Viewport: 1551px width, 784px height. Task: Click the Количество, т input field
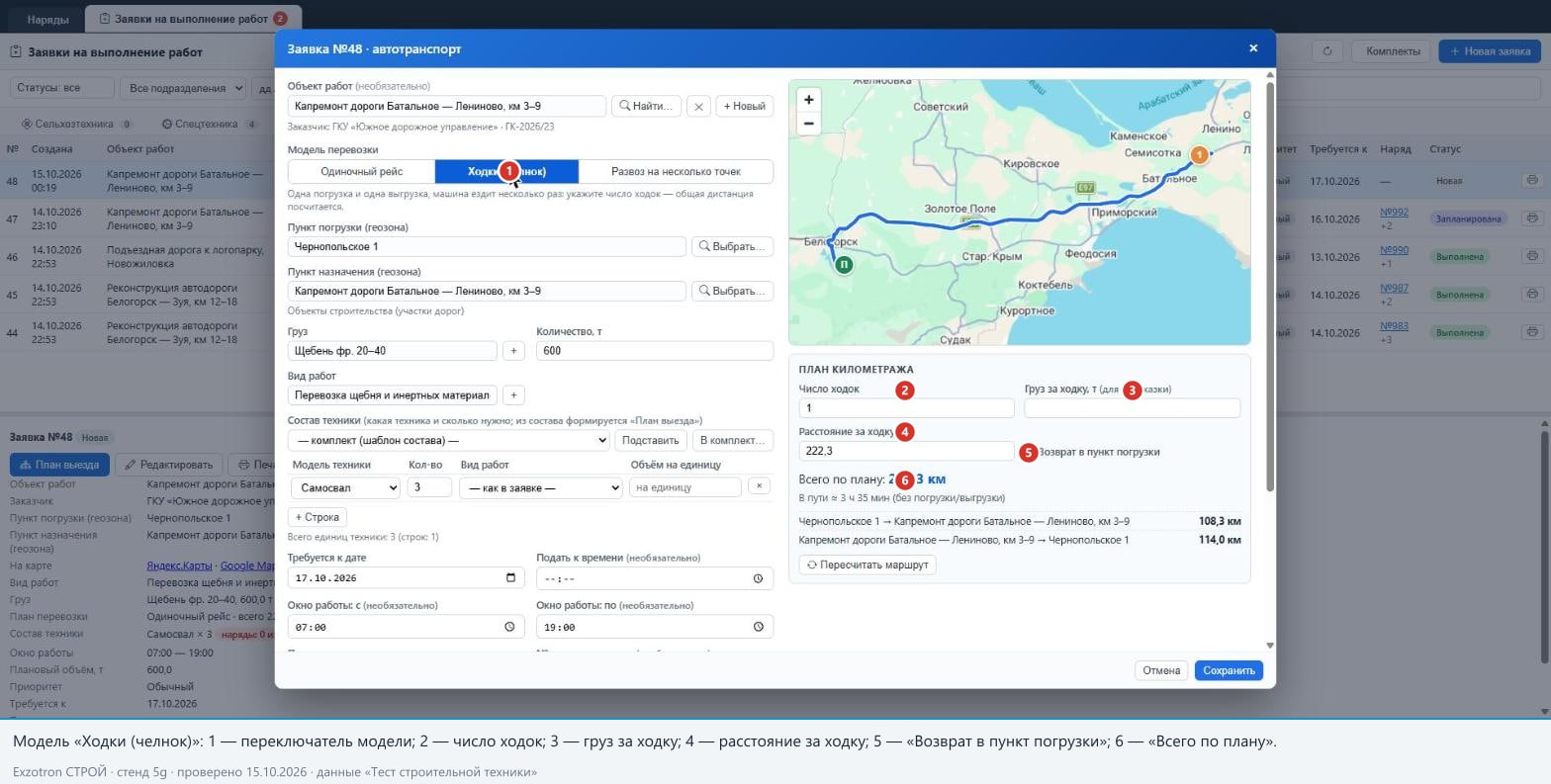tap(655, 351)
